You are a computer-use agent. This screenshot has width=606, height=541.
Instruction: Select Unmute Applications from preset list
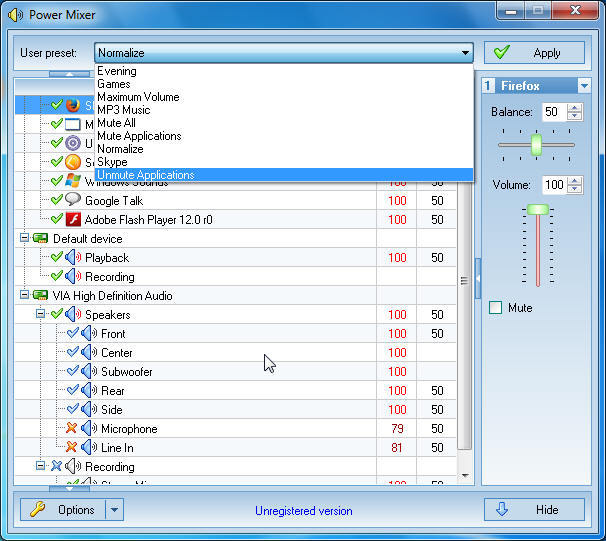[146, 175]
